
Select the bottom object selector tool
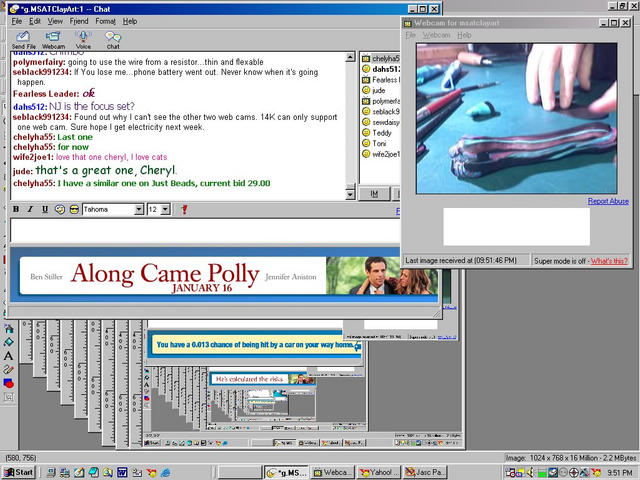click(9, 397)
